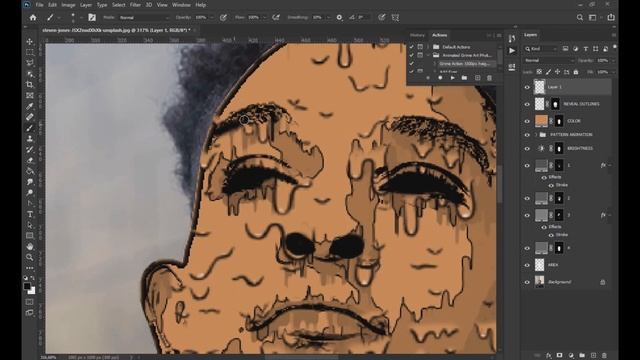Select the Layers panel tab
Screen dimensions: 640x360
pyautogui.click(x=531, y=35)
